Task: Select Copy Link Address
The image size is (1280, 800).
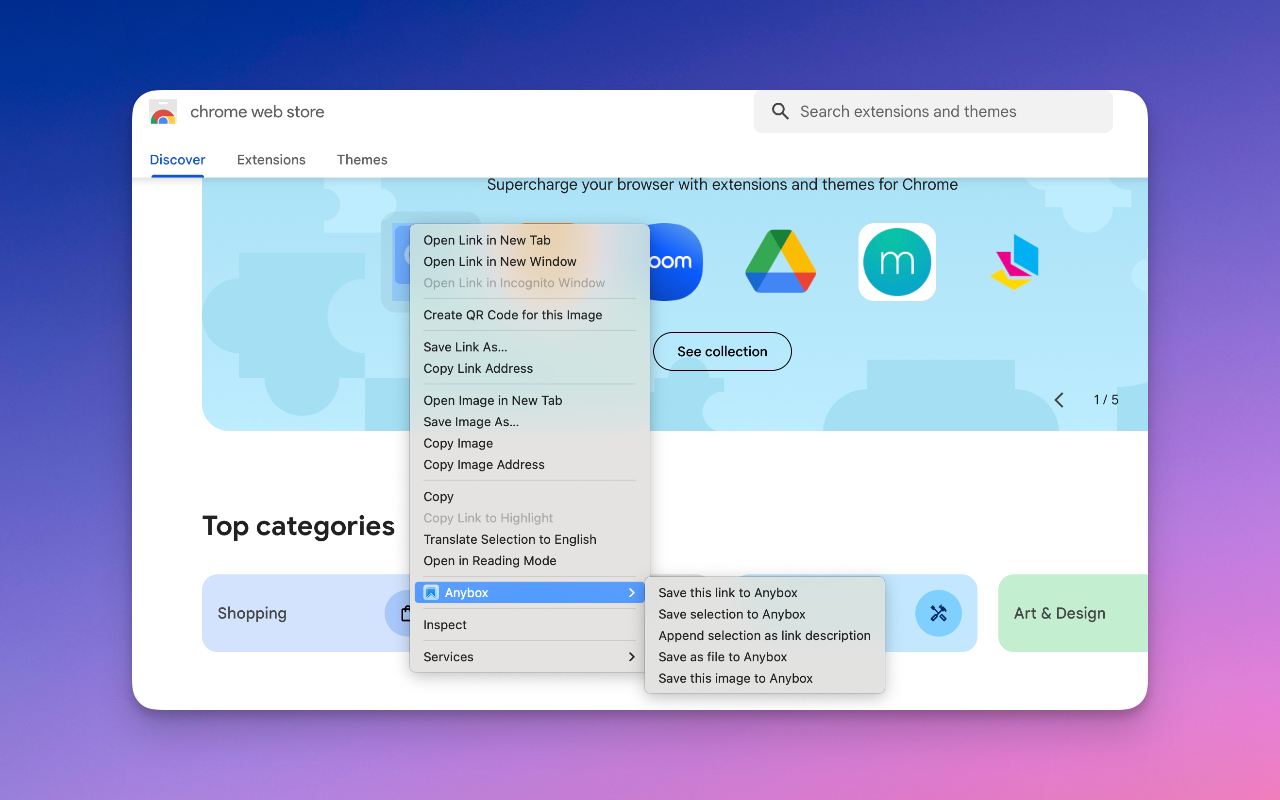Action: [x=530, y=369]
